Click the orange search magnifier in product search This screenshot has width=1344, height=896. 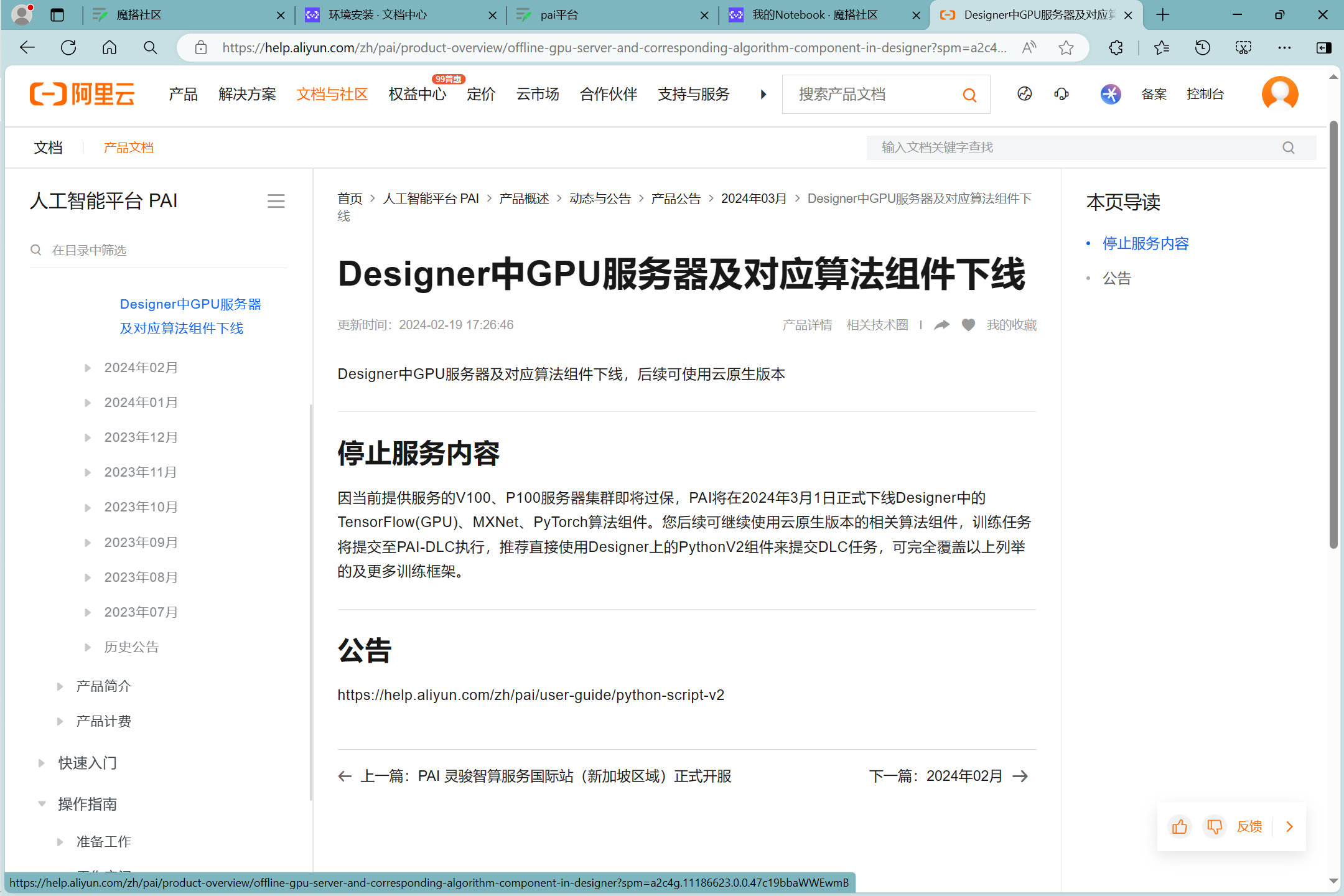[969, 95]
